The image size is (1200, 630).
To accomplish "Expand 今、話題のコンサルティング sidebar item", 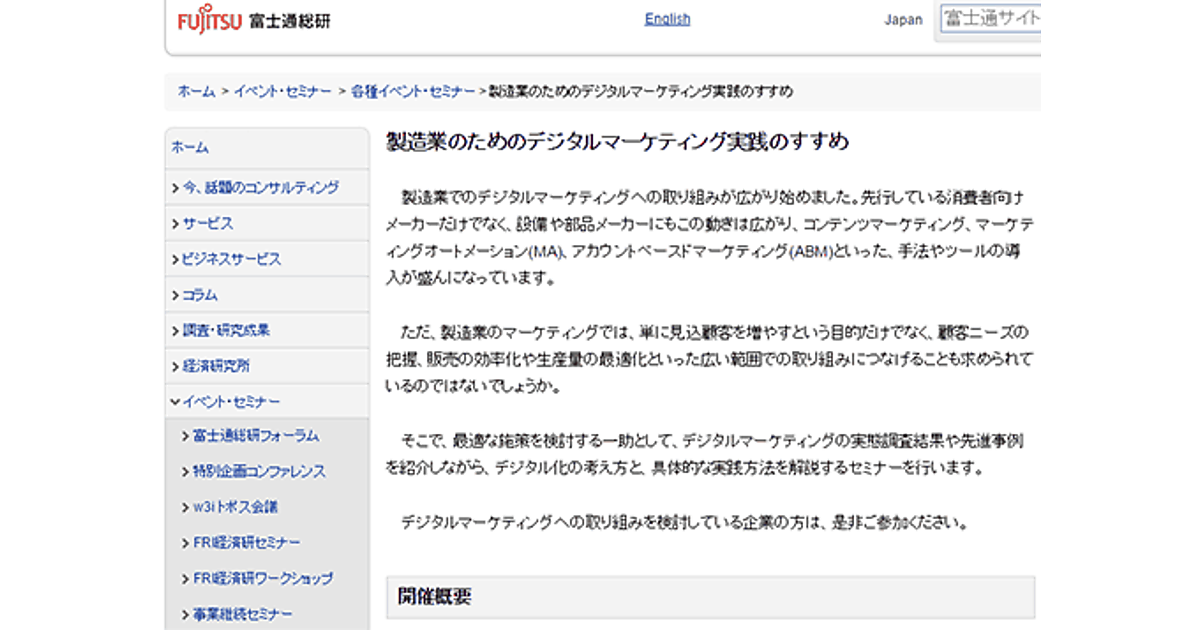I will pos(260,187).
